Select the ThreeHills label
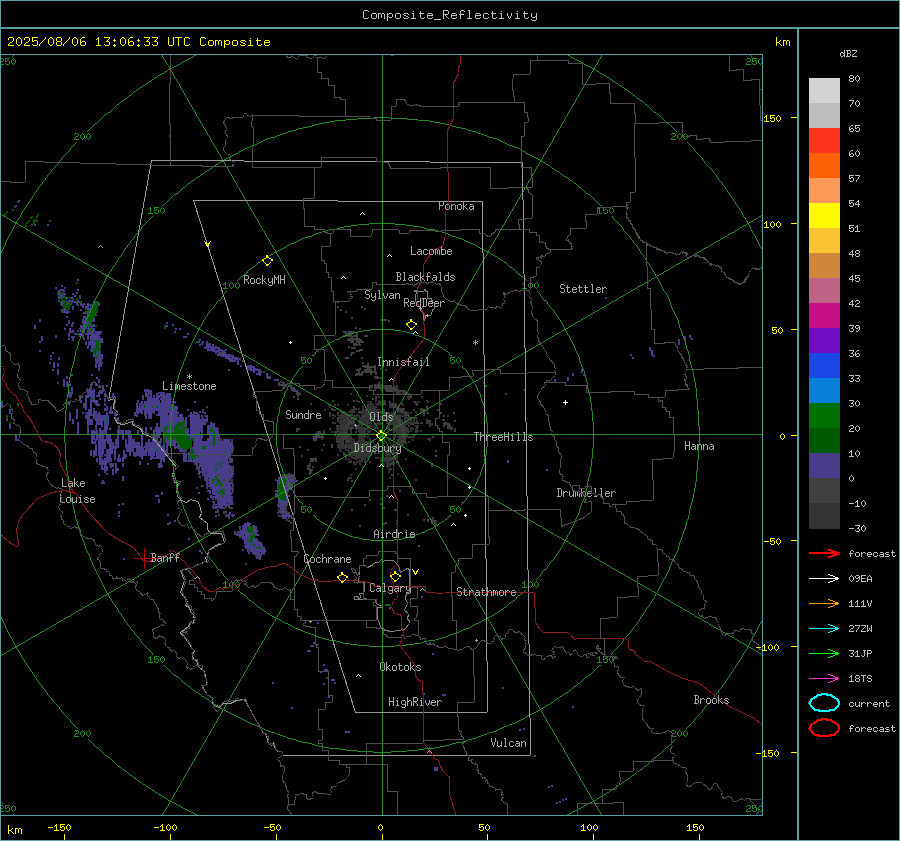 click(503, 437)
